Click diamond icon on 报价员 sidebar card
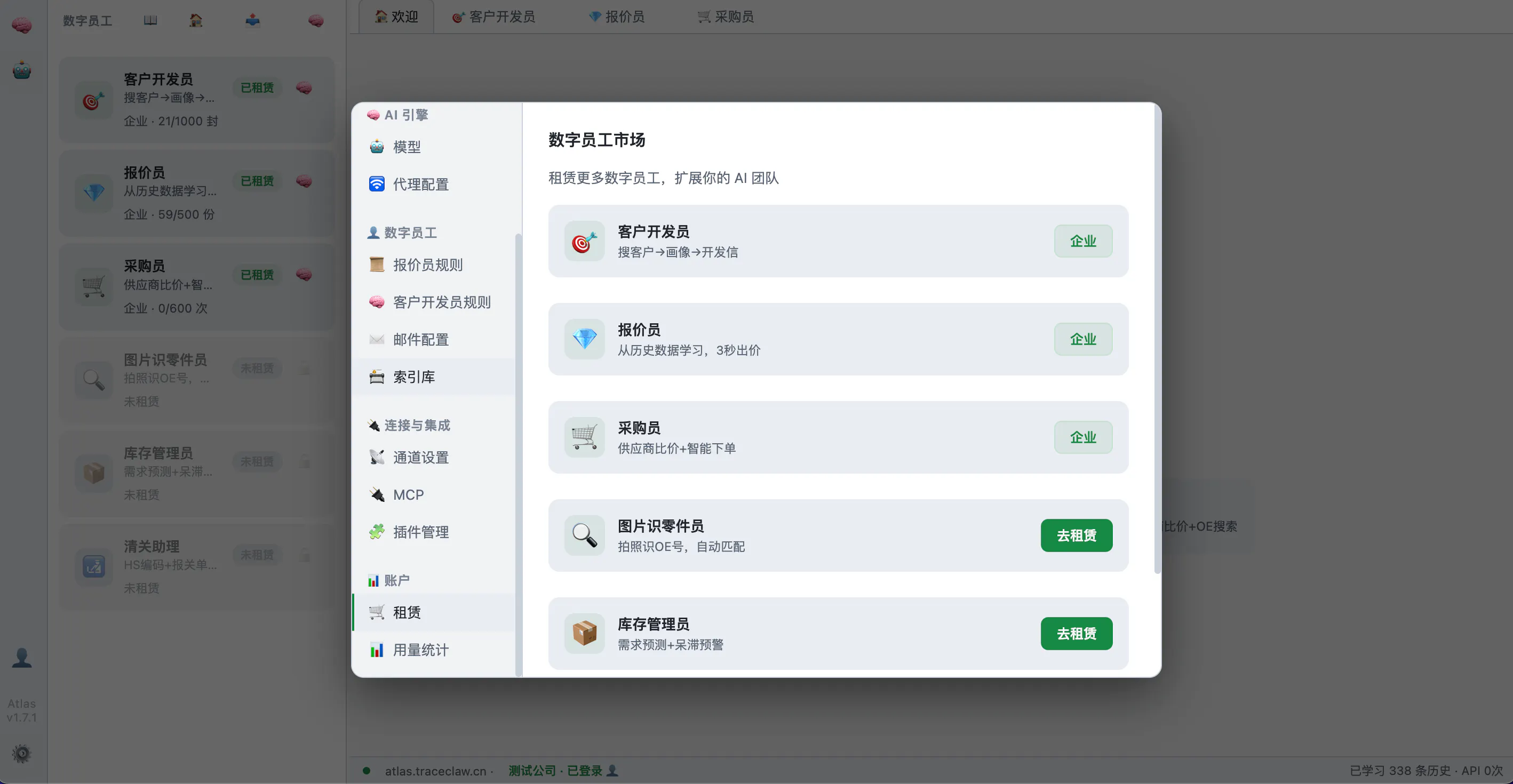The width and height of the screenshot is (1513, 784). 94,193
